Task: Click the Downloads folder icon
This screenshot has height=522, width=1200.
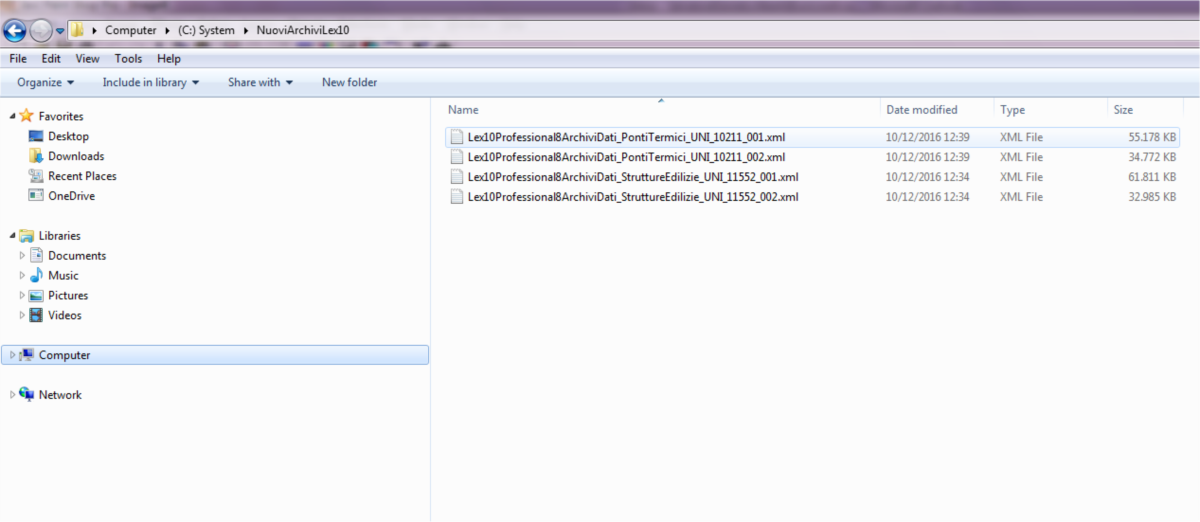Action: click(x=36, y=156)
